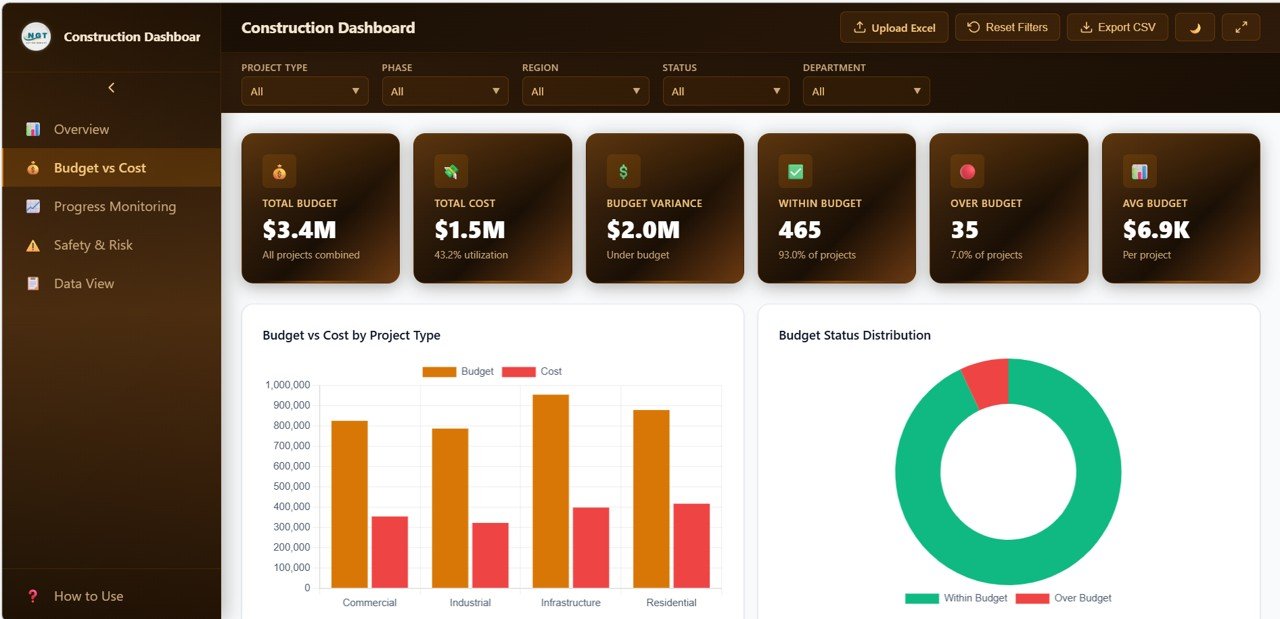Collapse the sidebar using the left chevron
The image size is (1280, 619).
(111, 88)
